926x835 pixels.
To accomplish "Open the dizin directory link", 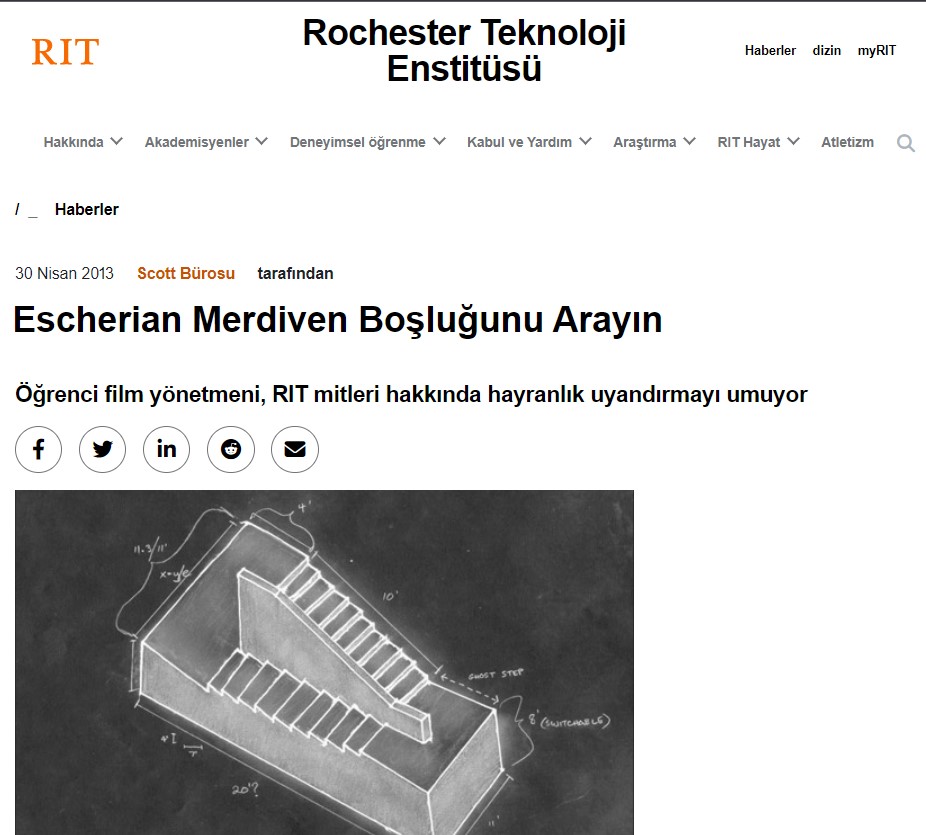I will pos(826,51).
